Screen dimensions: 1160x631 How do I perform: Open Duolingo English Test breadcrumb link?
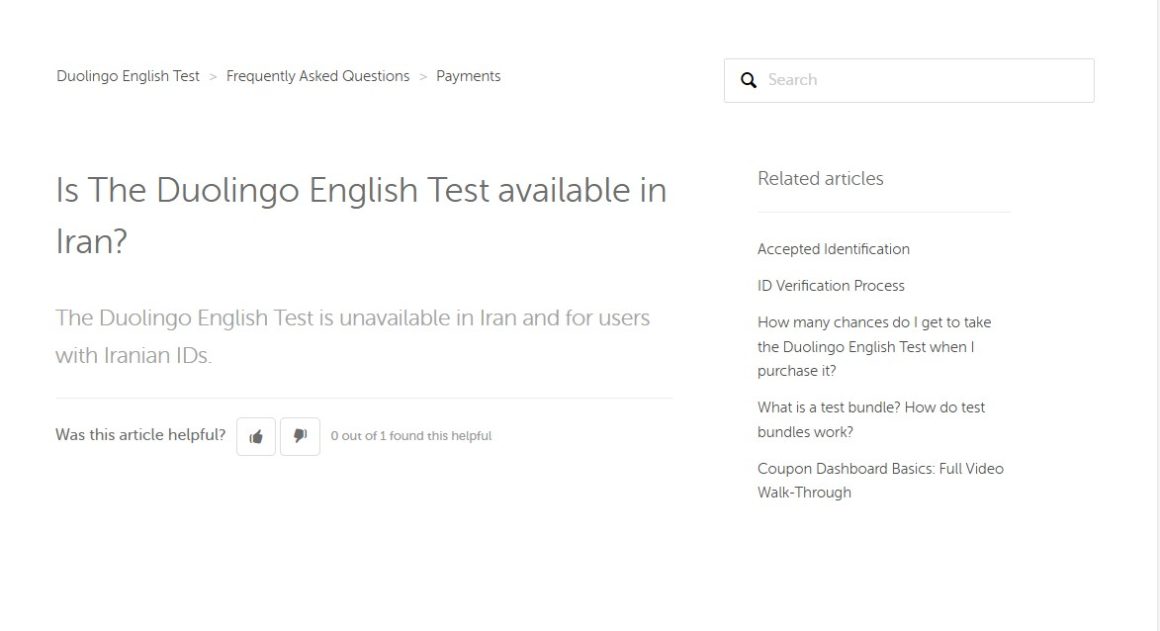tap(128, 76)
